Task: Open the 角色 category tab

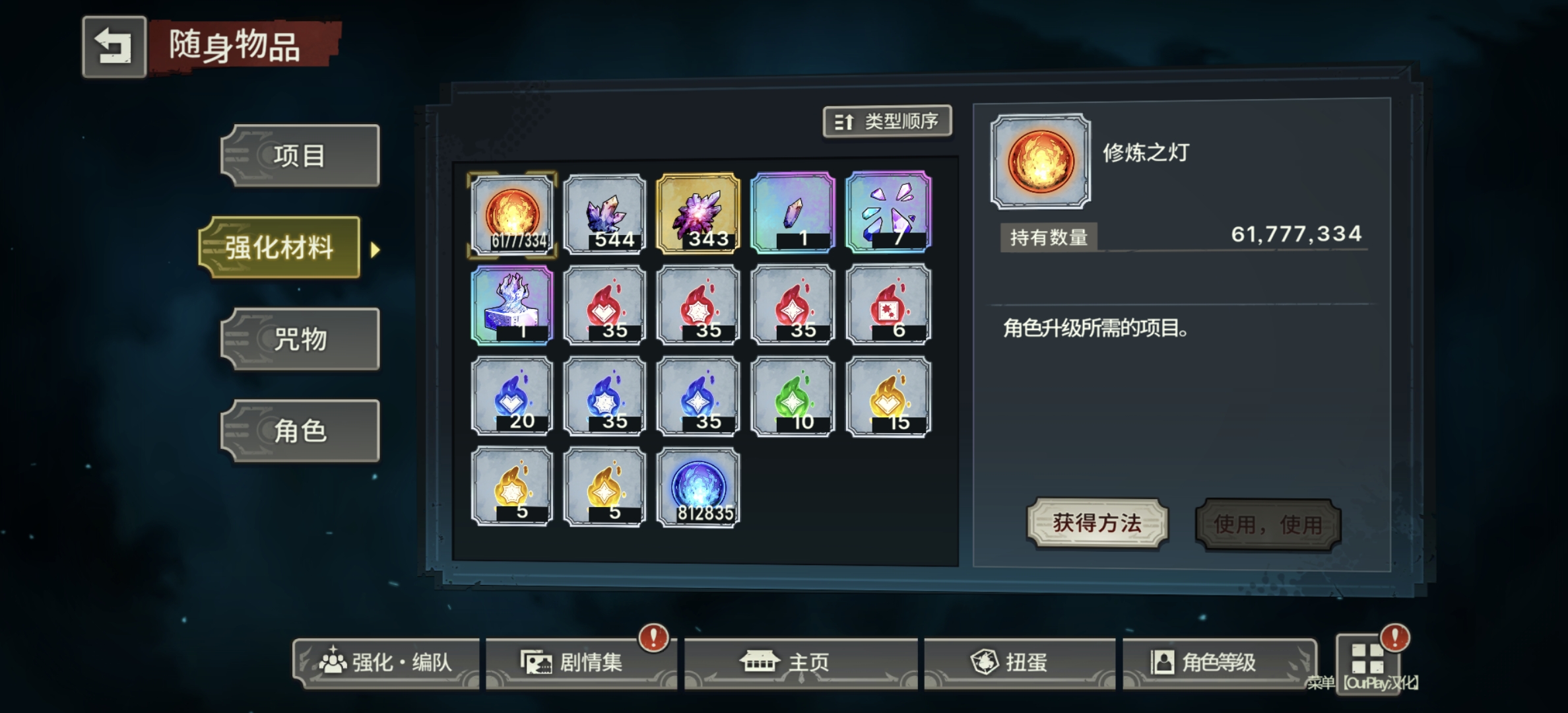Action: [x=300, y=431]
